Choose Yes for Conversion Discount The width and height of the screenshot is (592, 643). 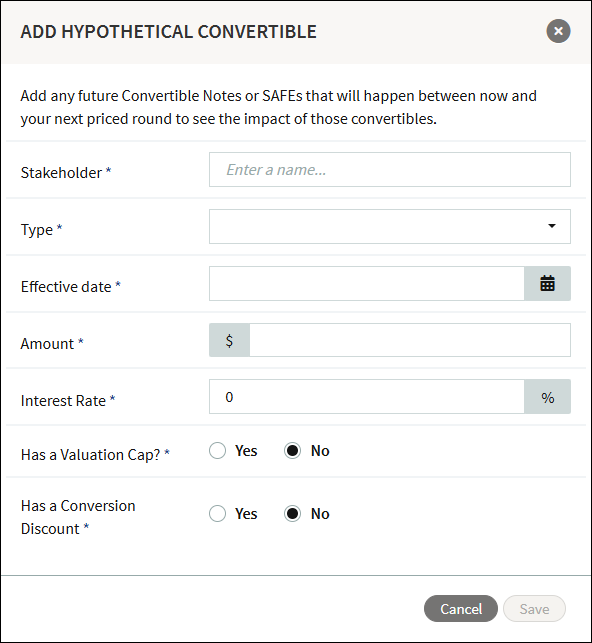click(217, 513)
